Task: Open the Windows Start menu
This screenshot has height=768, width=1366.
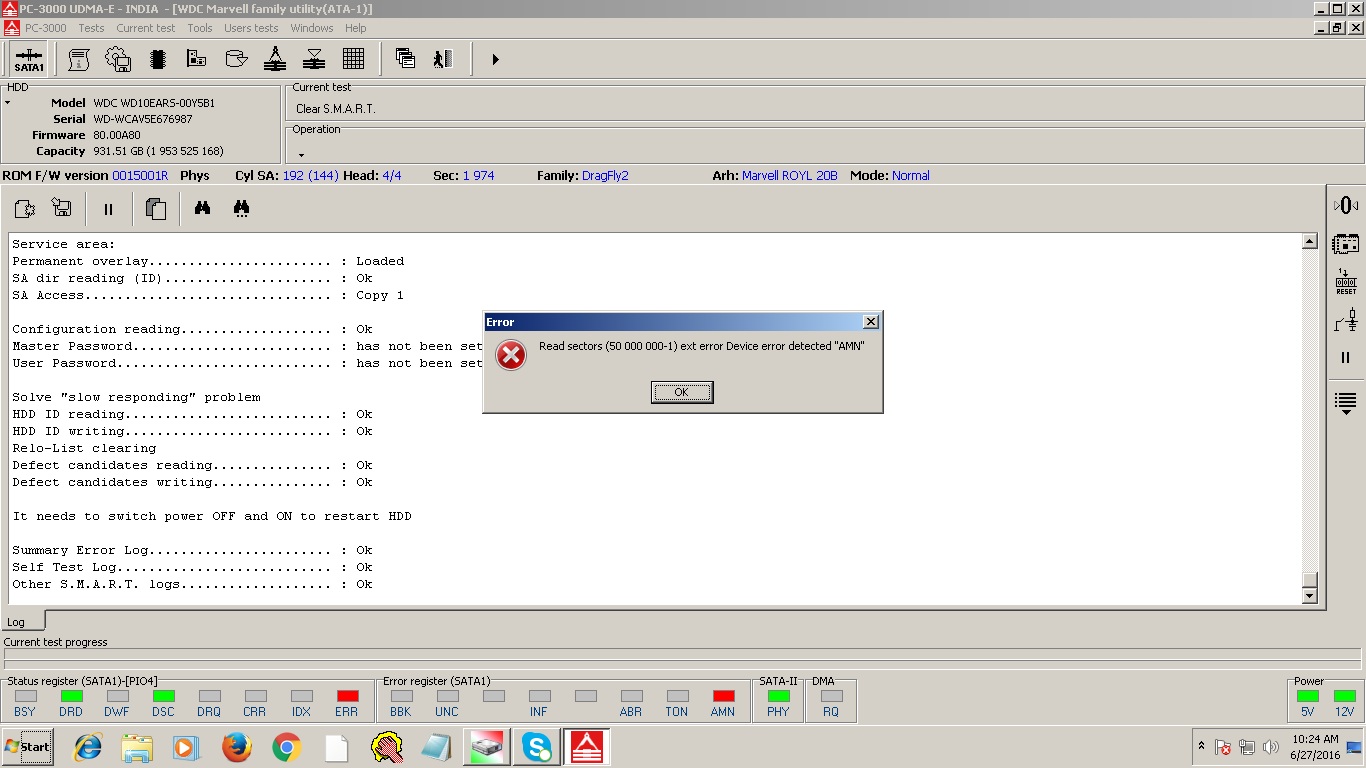Action: point(28,747)
